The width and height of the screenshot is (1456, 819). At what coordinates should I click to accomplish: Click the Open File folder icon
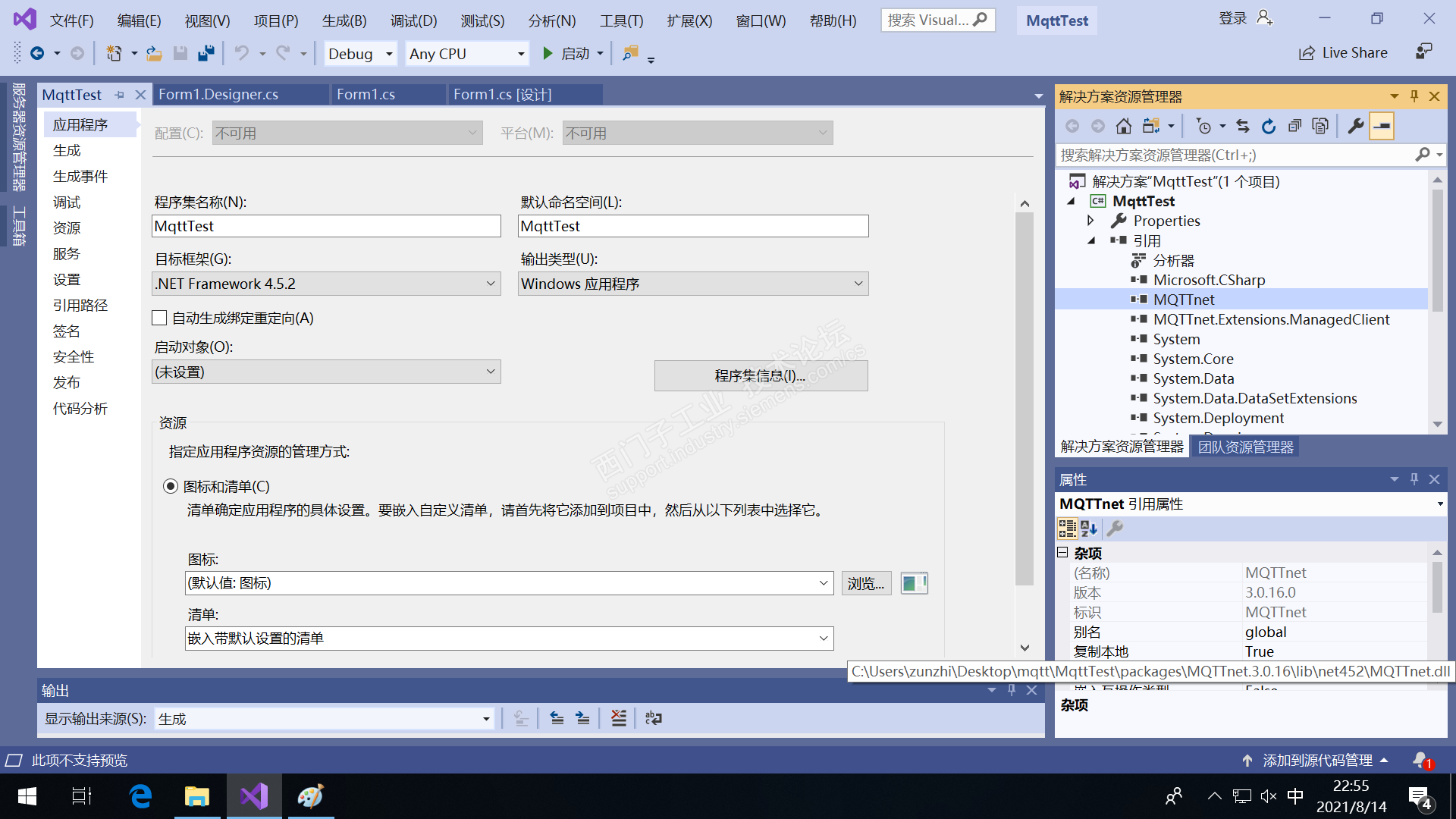pos(154,53)
